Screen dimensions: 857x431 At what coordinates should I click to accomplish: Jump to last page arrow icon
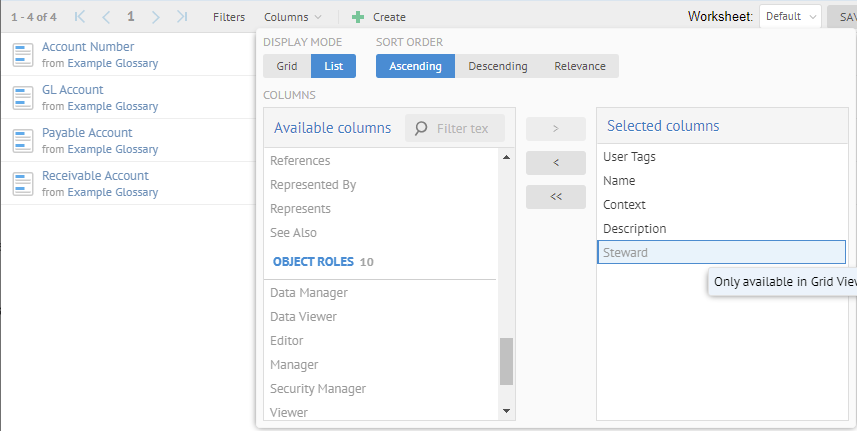point(181,17)
